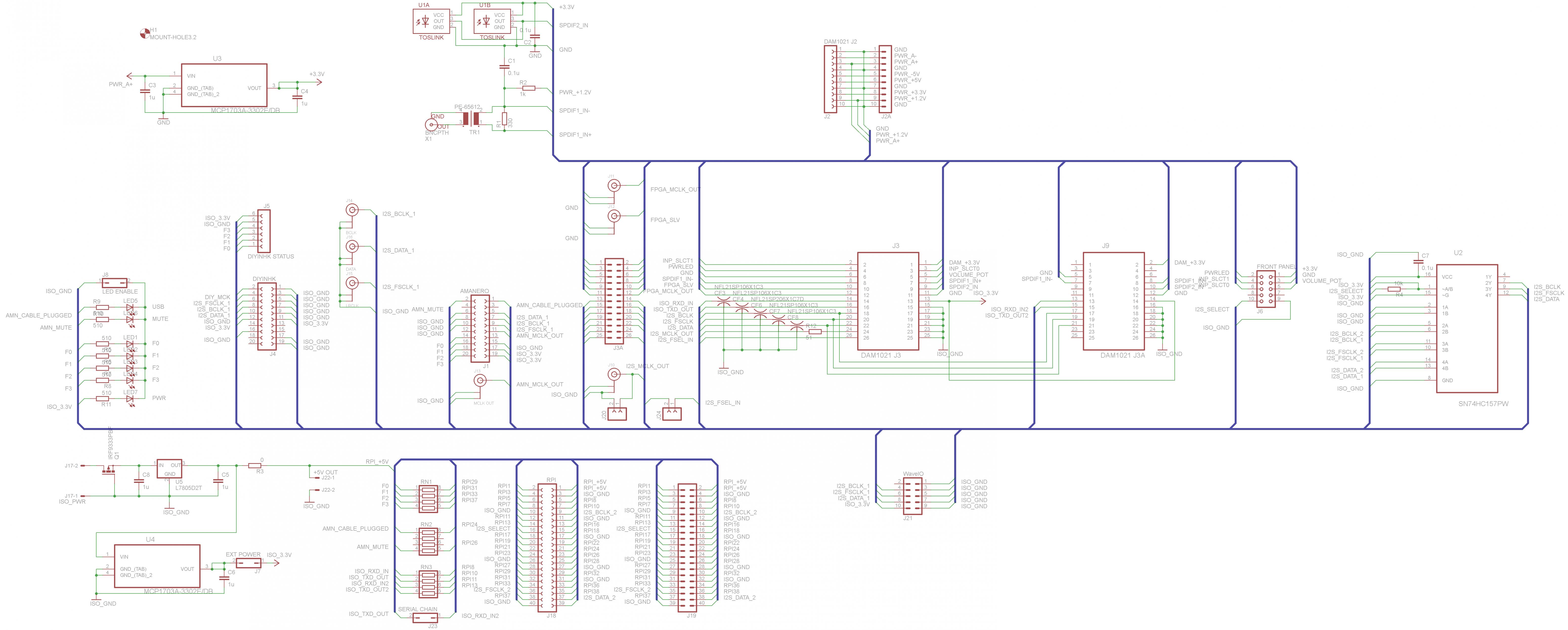Click the SERIAL CHAIN label
Image resolution: width=1568 pixels, height=630 pixels.
[418, 609]
